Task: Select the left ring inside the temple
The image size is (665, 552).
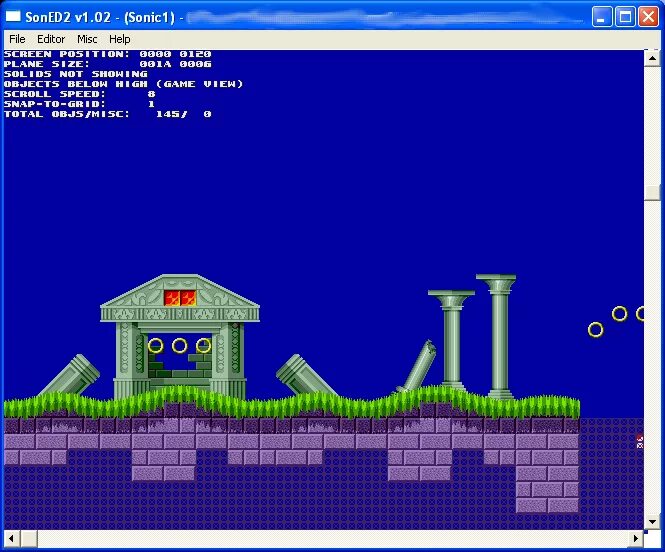Action: pyautogui.click(x=156, y=346)
